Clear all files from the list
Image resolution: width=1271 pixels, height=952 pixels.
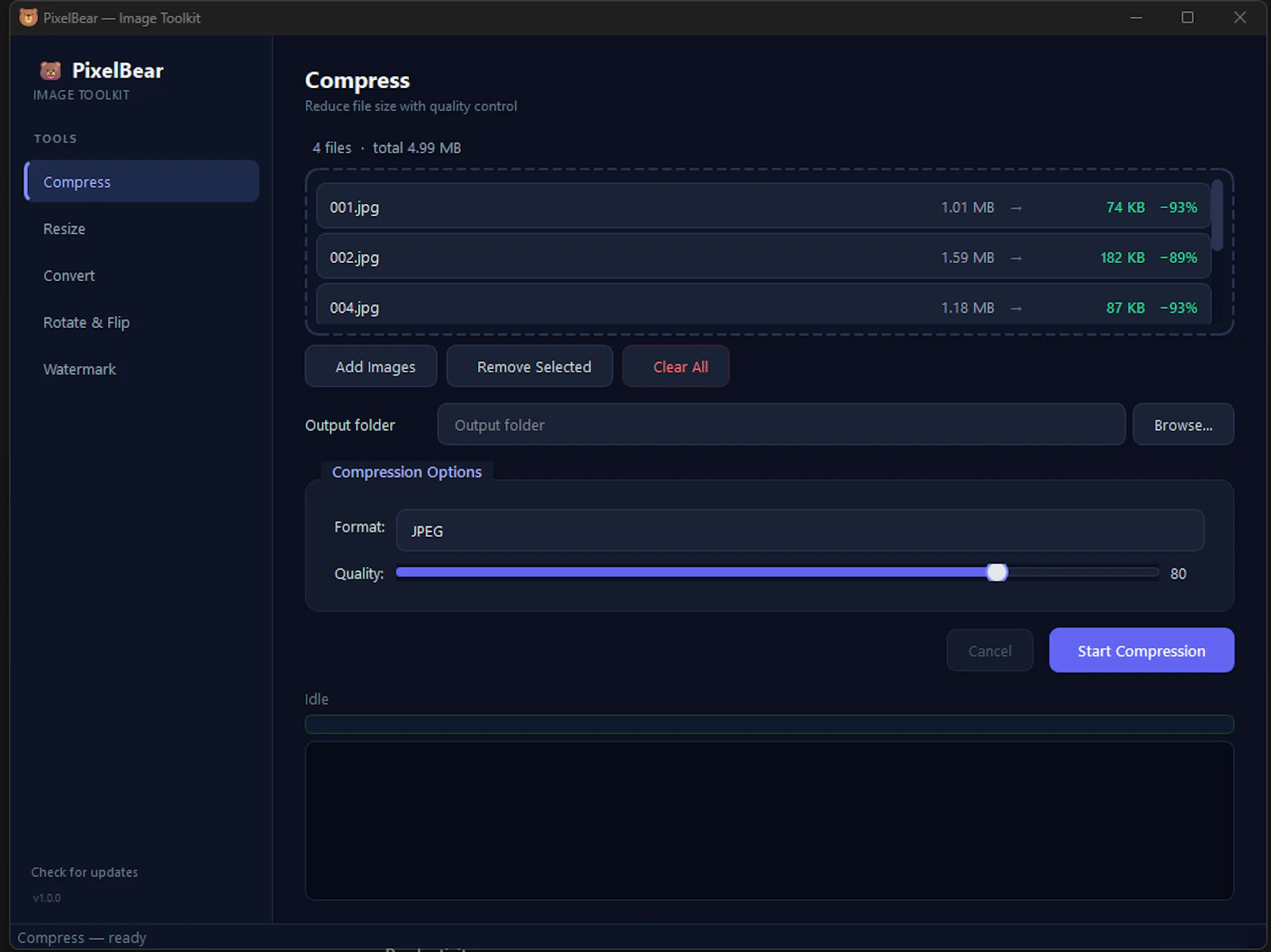675,366
